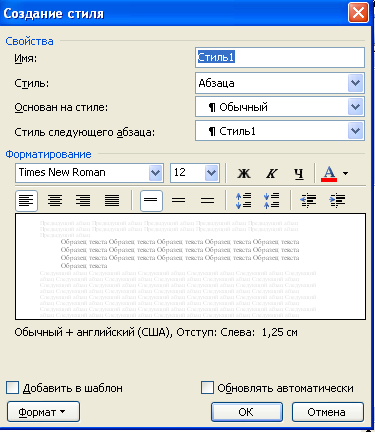Toggle italic (К) formatting

(x=272, y=173)
